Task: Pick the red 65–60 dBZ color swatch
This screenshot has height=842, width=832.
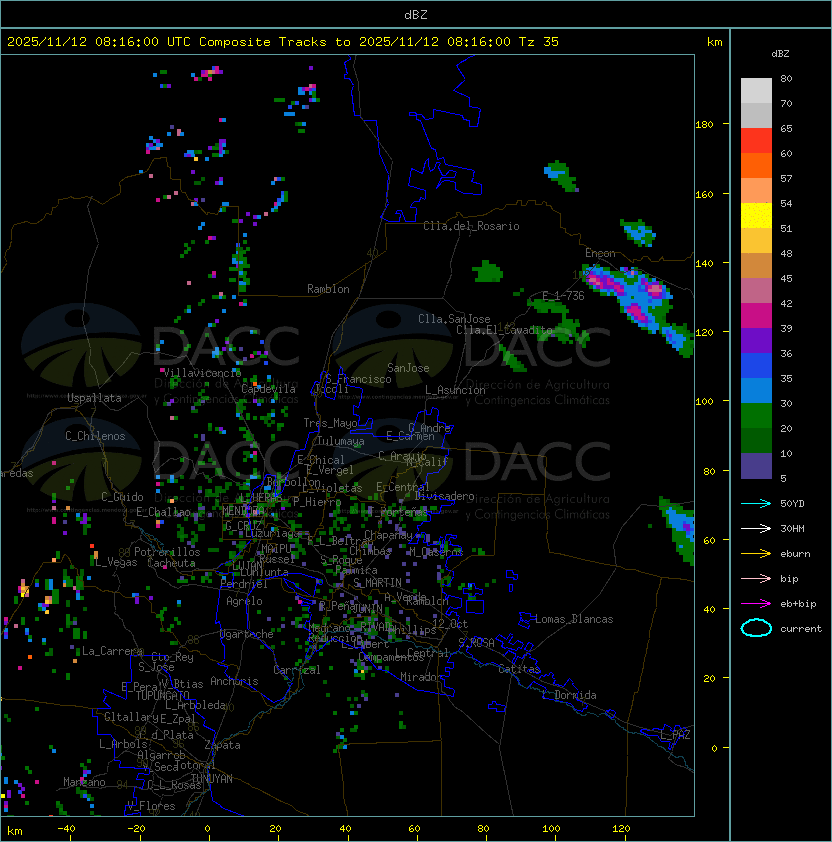Action: [x=756, y=141]
